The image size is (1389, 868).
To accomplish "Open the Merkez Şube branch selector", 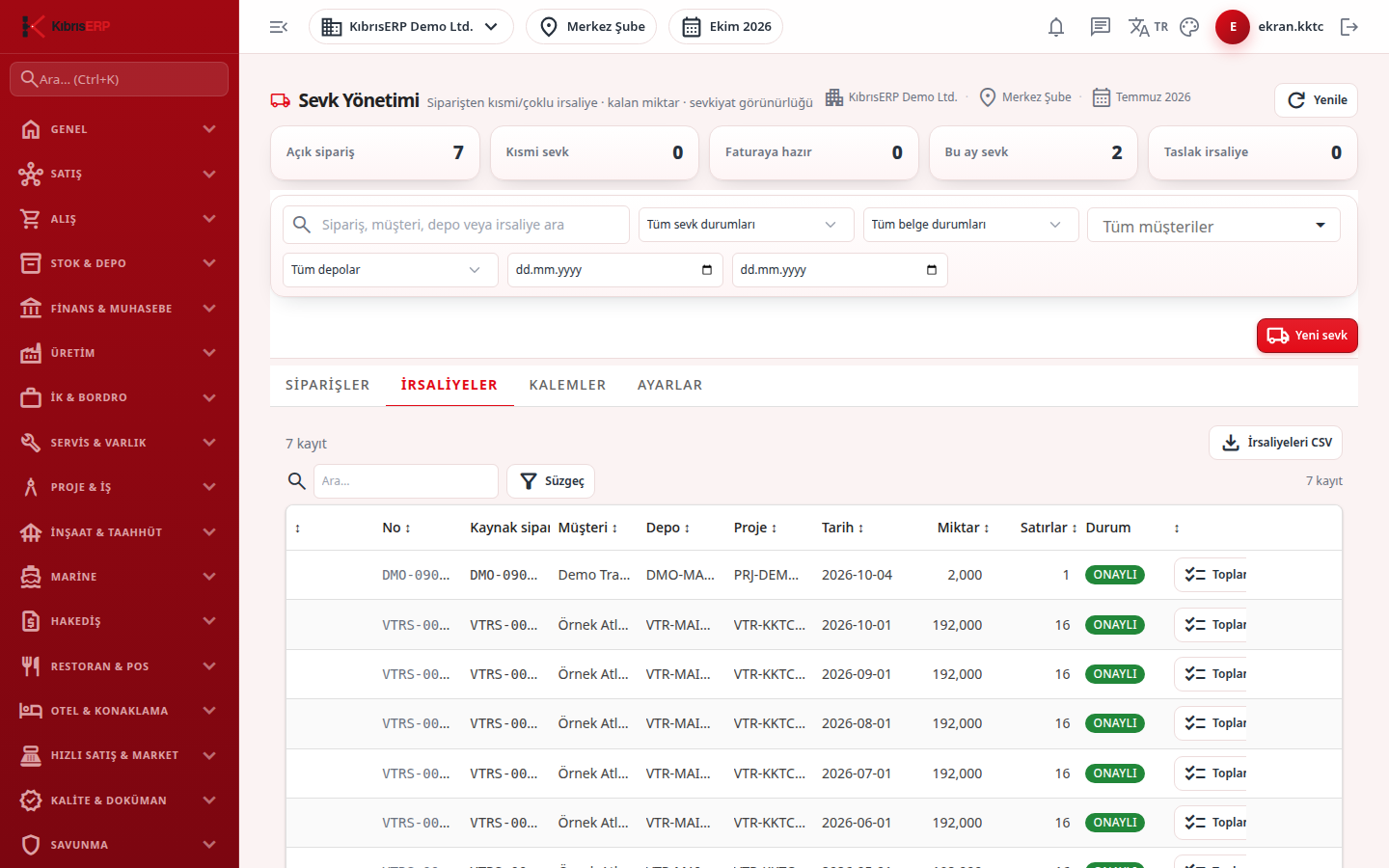I will (591, 27).
